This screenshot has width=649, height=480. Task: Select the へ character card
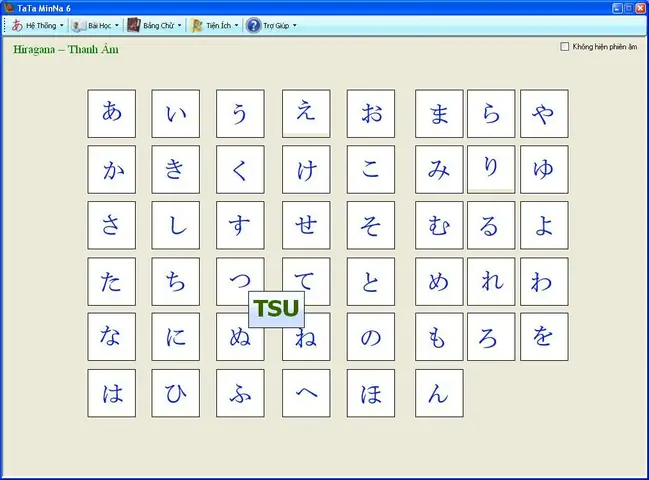(x=306, y=393)
